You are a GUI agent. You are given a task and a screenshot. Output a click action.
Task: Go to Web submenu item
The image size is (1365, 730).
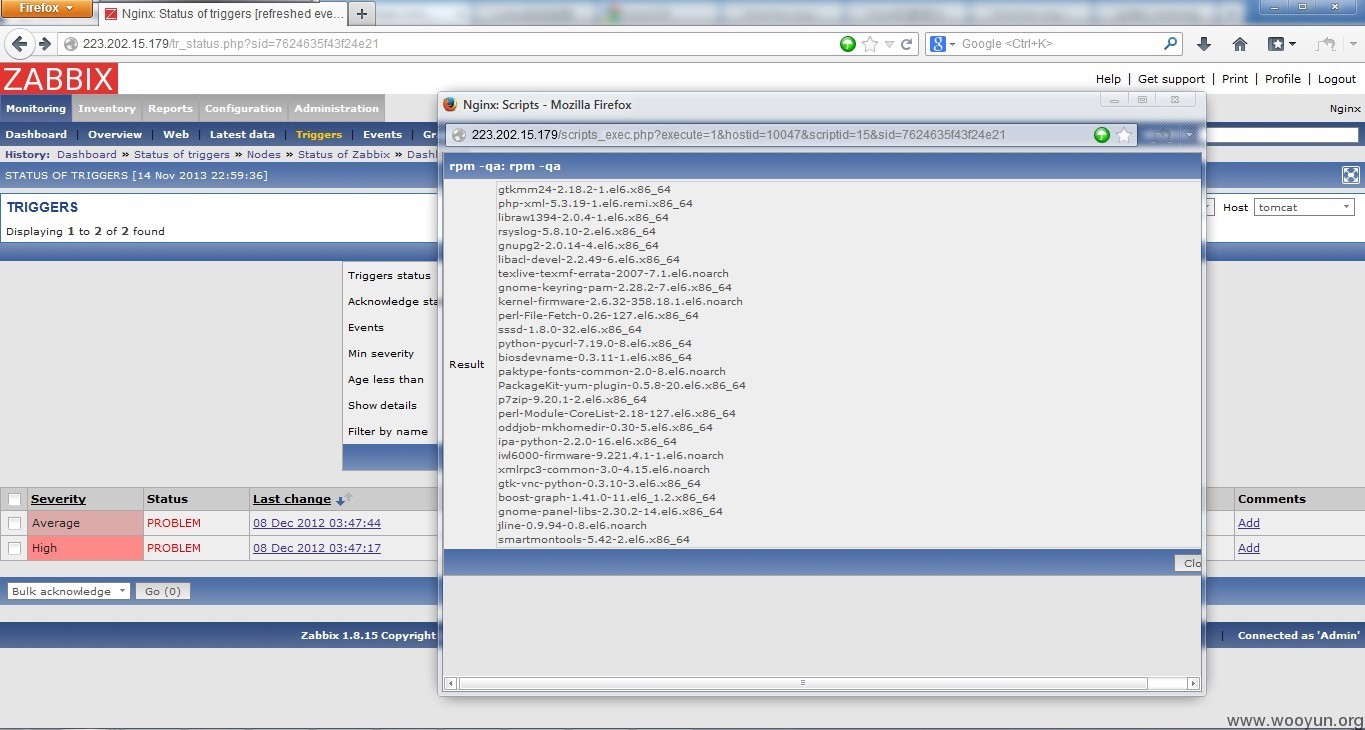click(x=176, y=134)
